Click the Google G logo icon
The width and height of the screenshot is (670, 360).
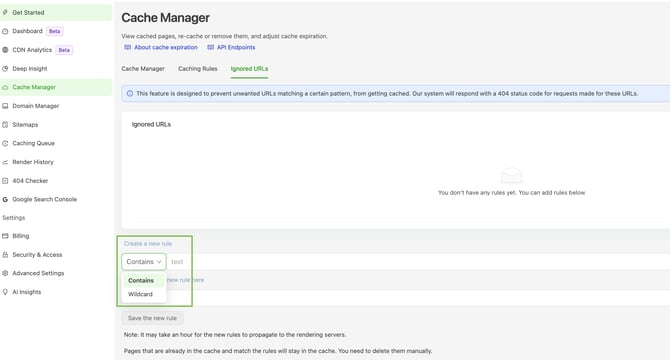tap(5, 199)
